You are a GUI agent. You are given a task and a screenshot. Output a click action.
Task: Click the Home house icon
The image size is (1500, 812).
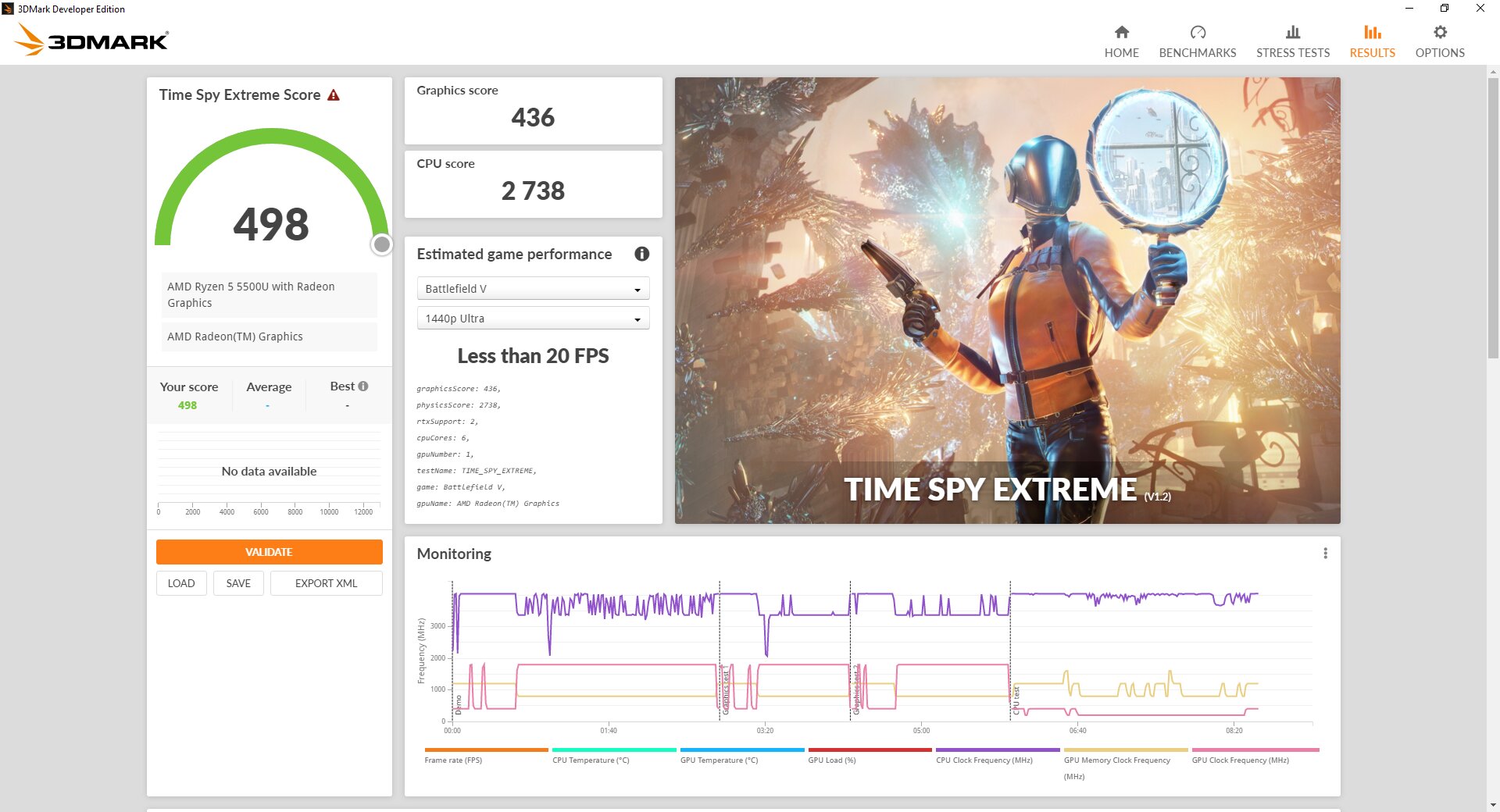click(1121, 32)
